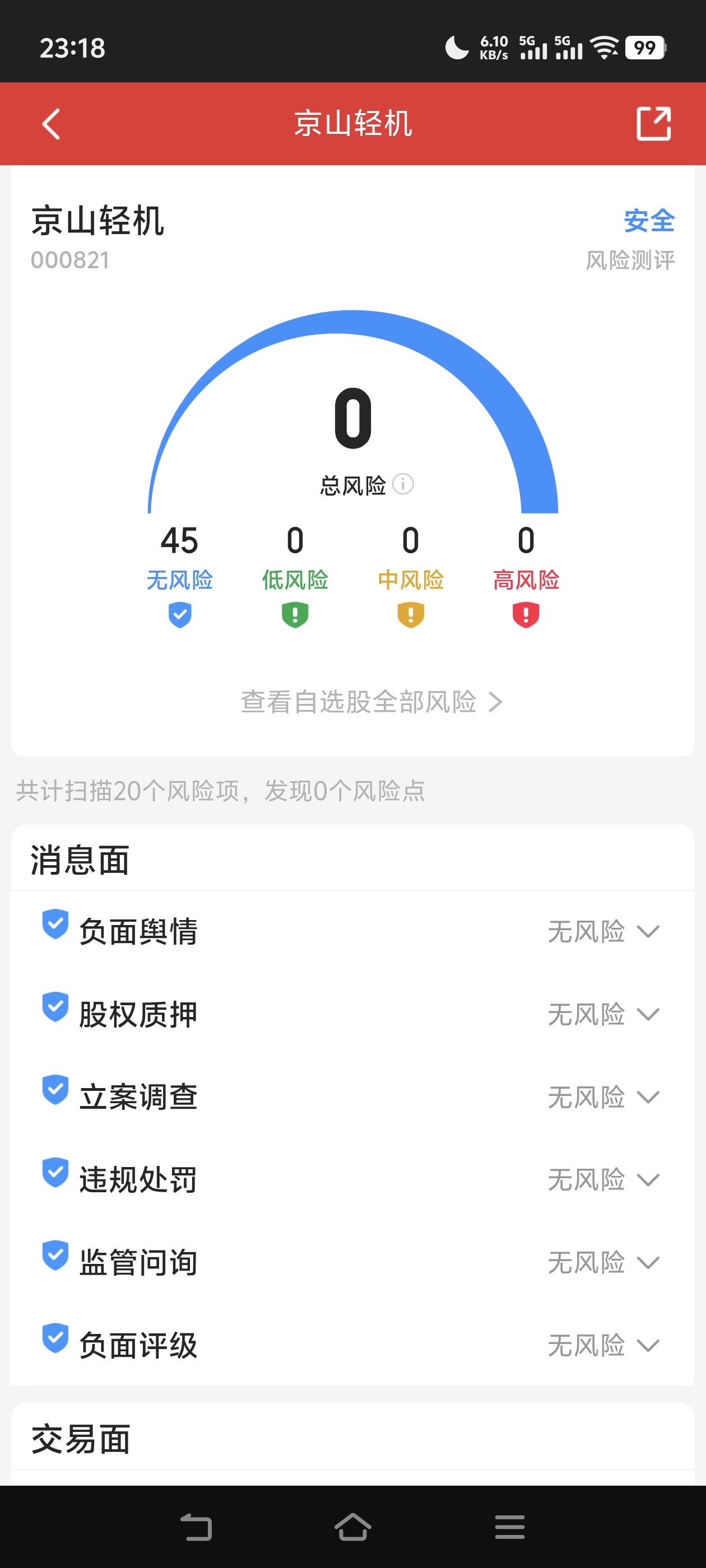
Task: Tap the blue 无风险 shield icon
Action: (180, 615)
